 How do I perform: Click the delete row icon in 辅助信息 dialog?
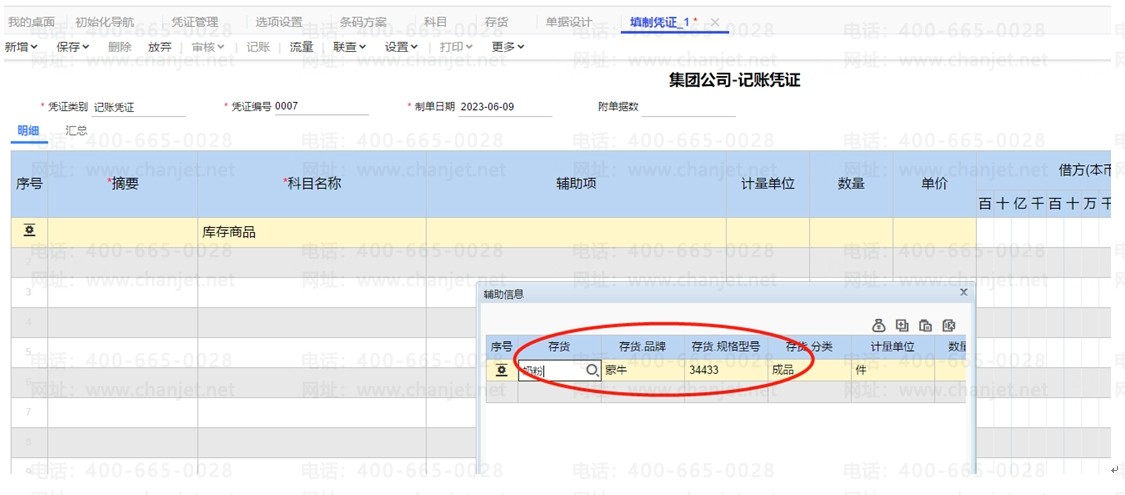[x=949, y=325]
